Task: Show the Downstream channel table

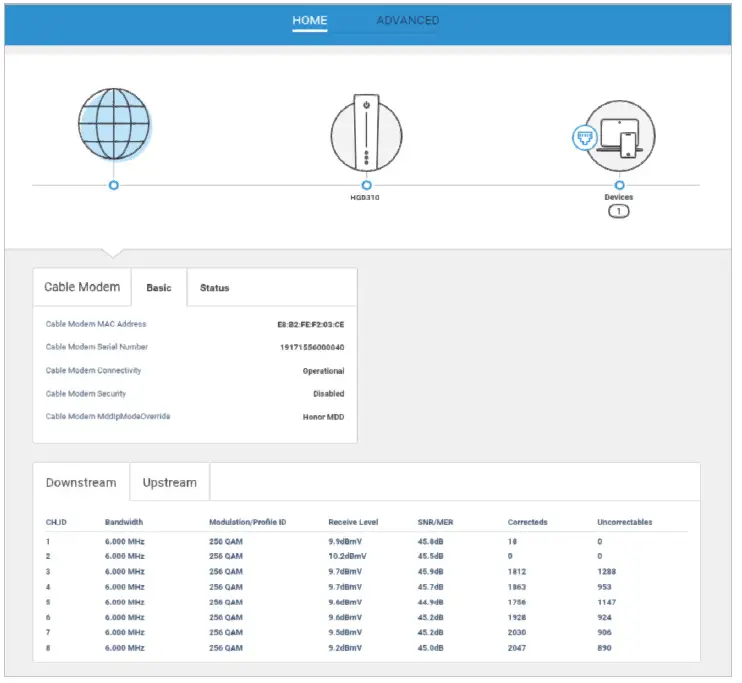Action: [x=81, y=482]
